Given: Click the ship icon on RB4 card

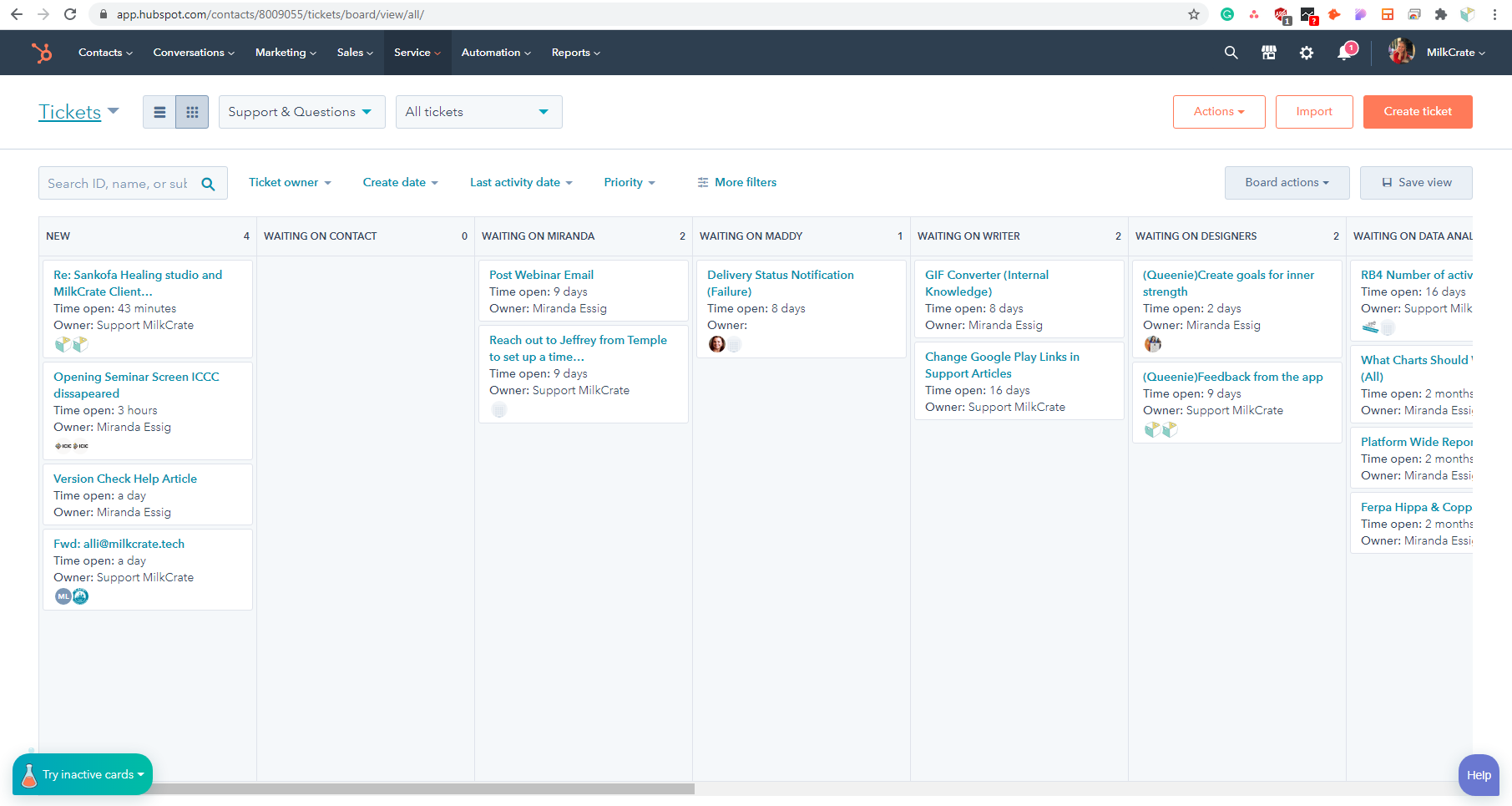Looking at the screenshot, I should point(1370,327).
